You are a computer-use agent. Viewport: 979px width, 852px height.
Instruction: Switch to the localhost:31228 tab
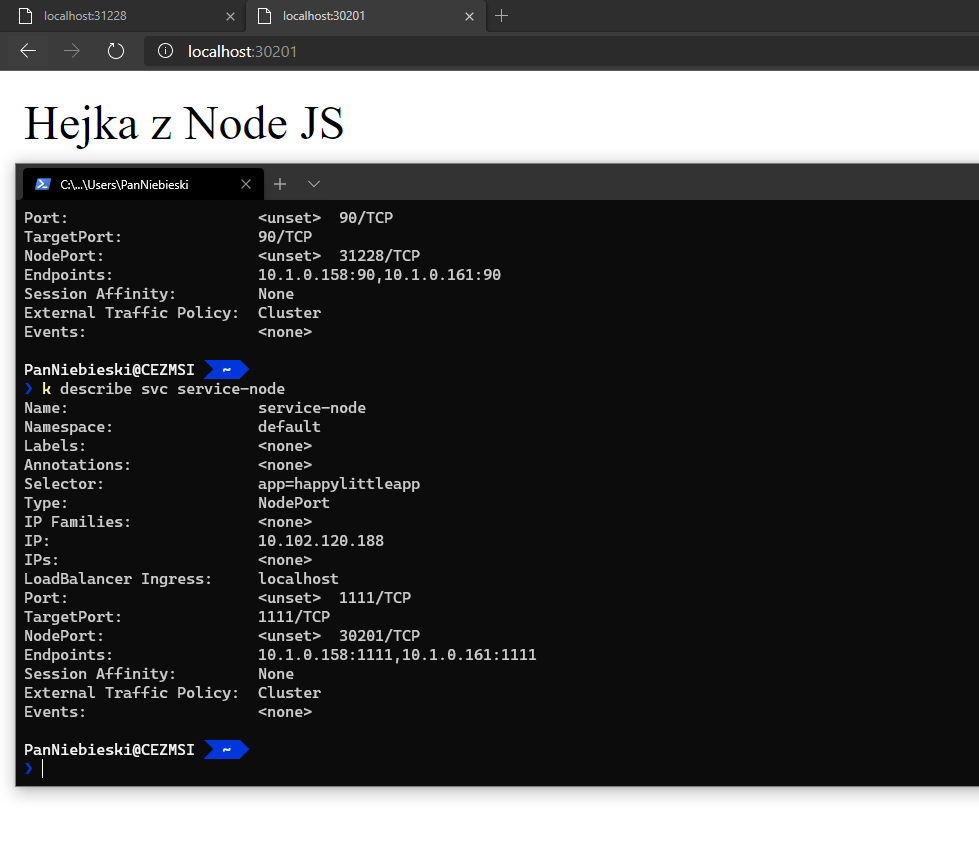click(x=121, y=16)
